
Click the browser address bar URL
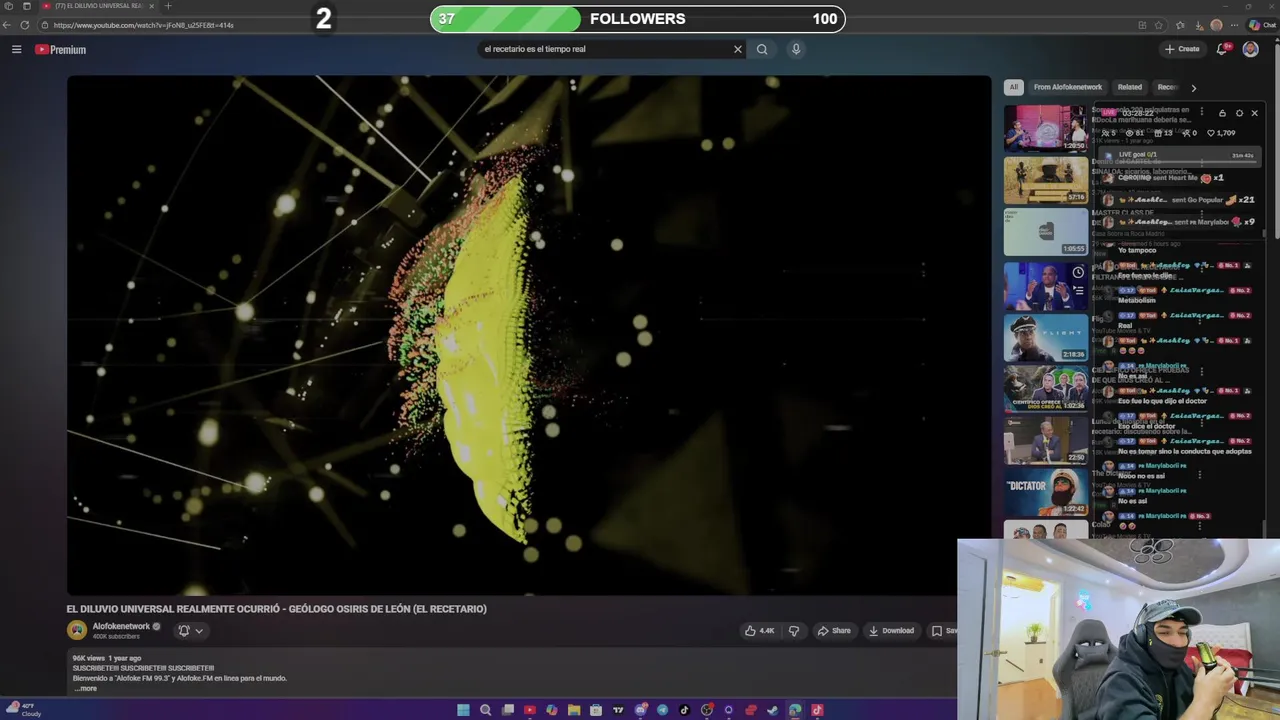(x=143, y=25)
